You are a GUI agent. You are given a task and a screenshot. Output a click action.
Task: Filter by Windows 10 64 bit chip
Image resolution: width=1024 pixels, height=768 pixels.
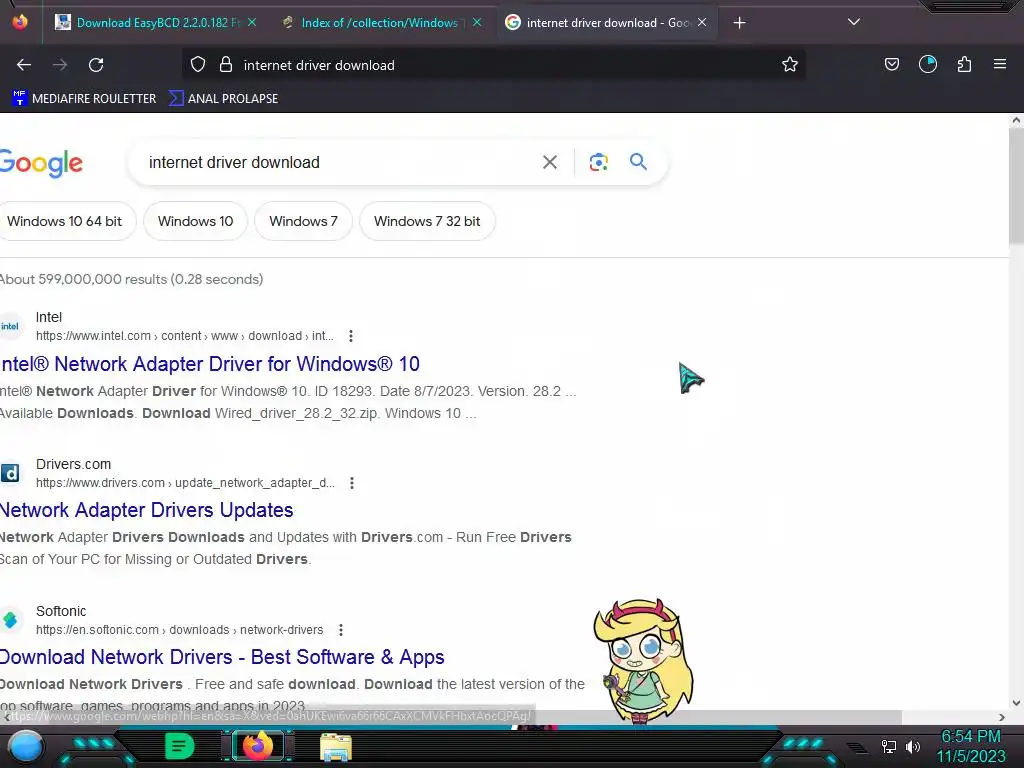64,221
